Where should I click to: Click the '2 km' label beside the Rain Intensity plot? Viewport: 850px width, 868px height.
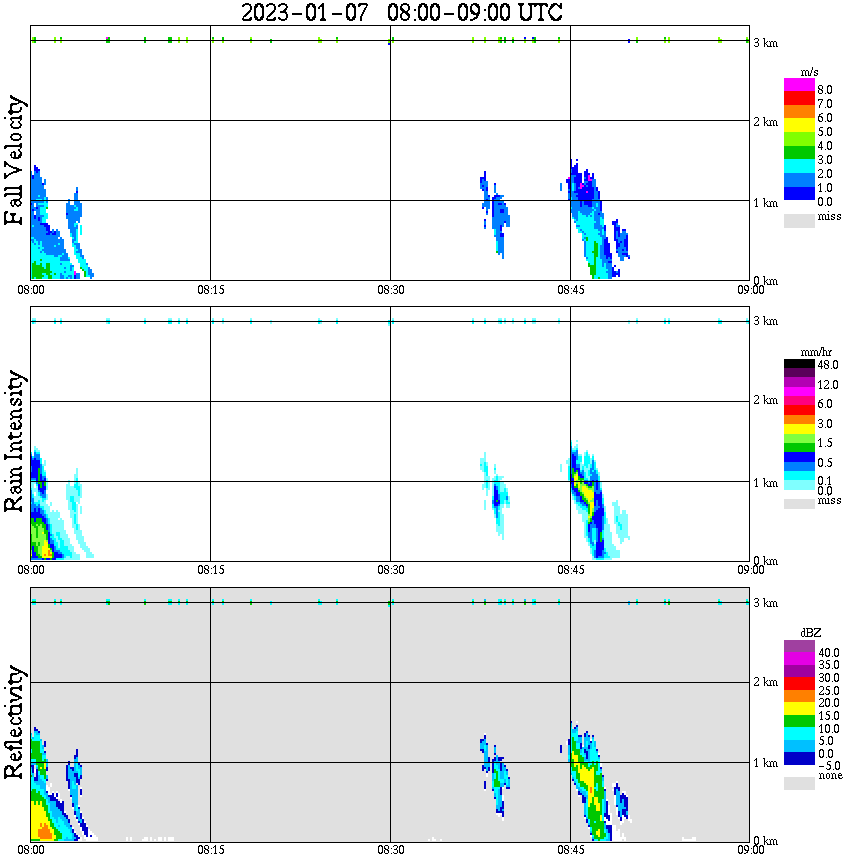click(x=765, y=400)
